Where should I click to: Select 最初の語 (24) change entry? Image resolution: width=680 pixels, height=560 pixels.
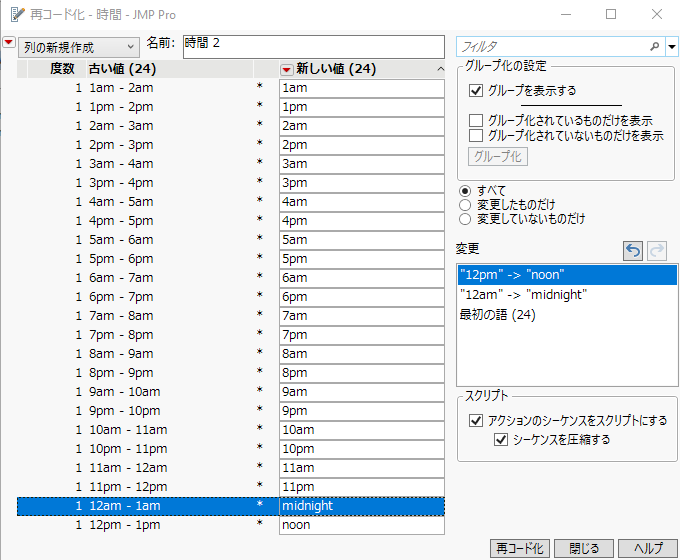point(497,315)
